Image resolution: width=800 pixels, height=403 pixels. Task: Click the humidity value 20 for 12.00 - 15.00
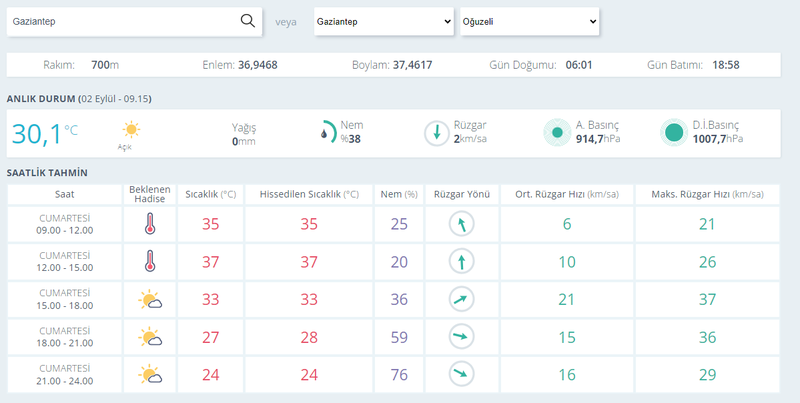[399, 262]
